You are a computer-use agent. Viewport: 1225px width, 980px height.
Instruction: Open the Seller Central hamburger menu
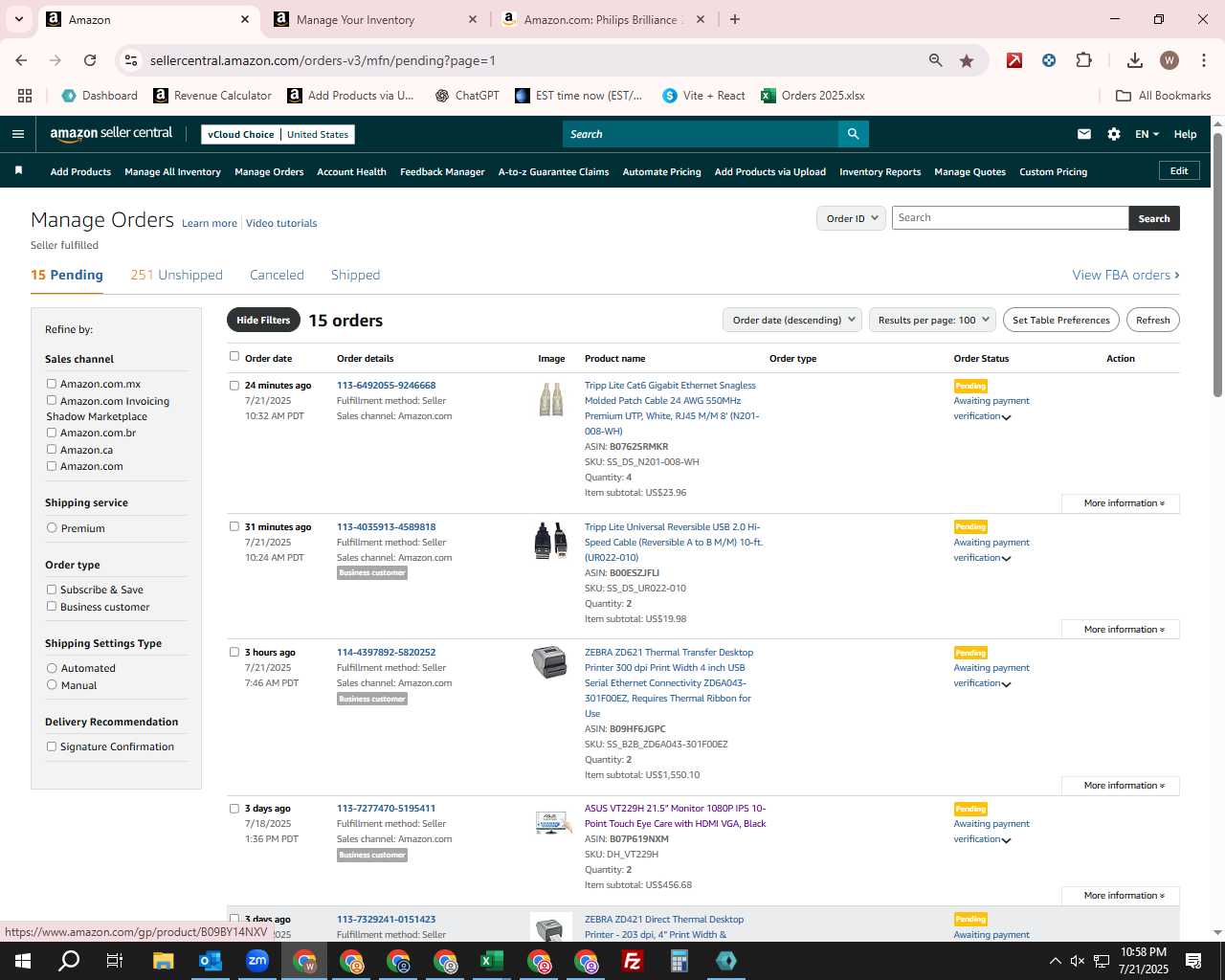coord(17,134)
